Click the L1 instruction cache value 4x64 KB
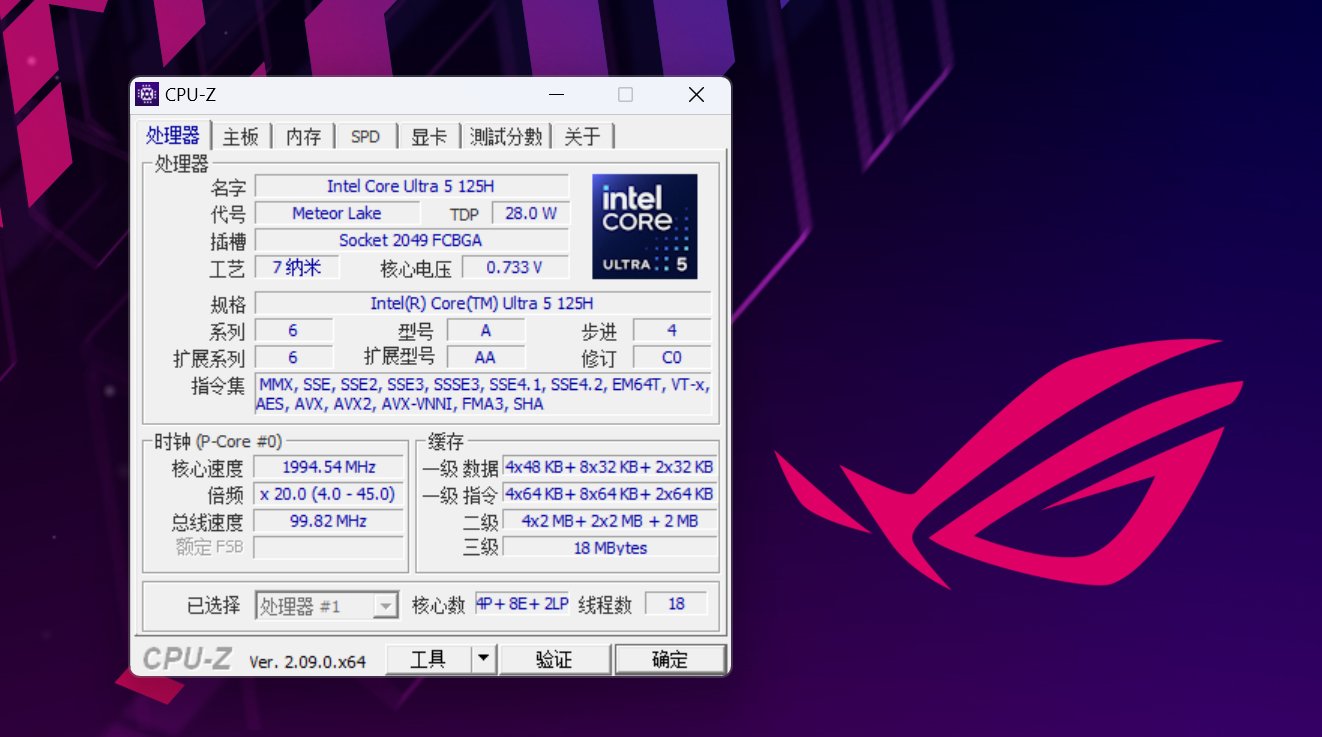The image size is (1322, 737). (x=609, y=494)
